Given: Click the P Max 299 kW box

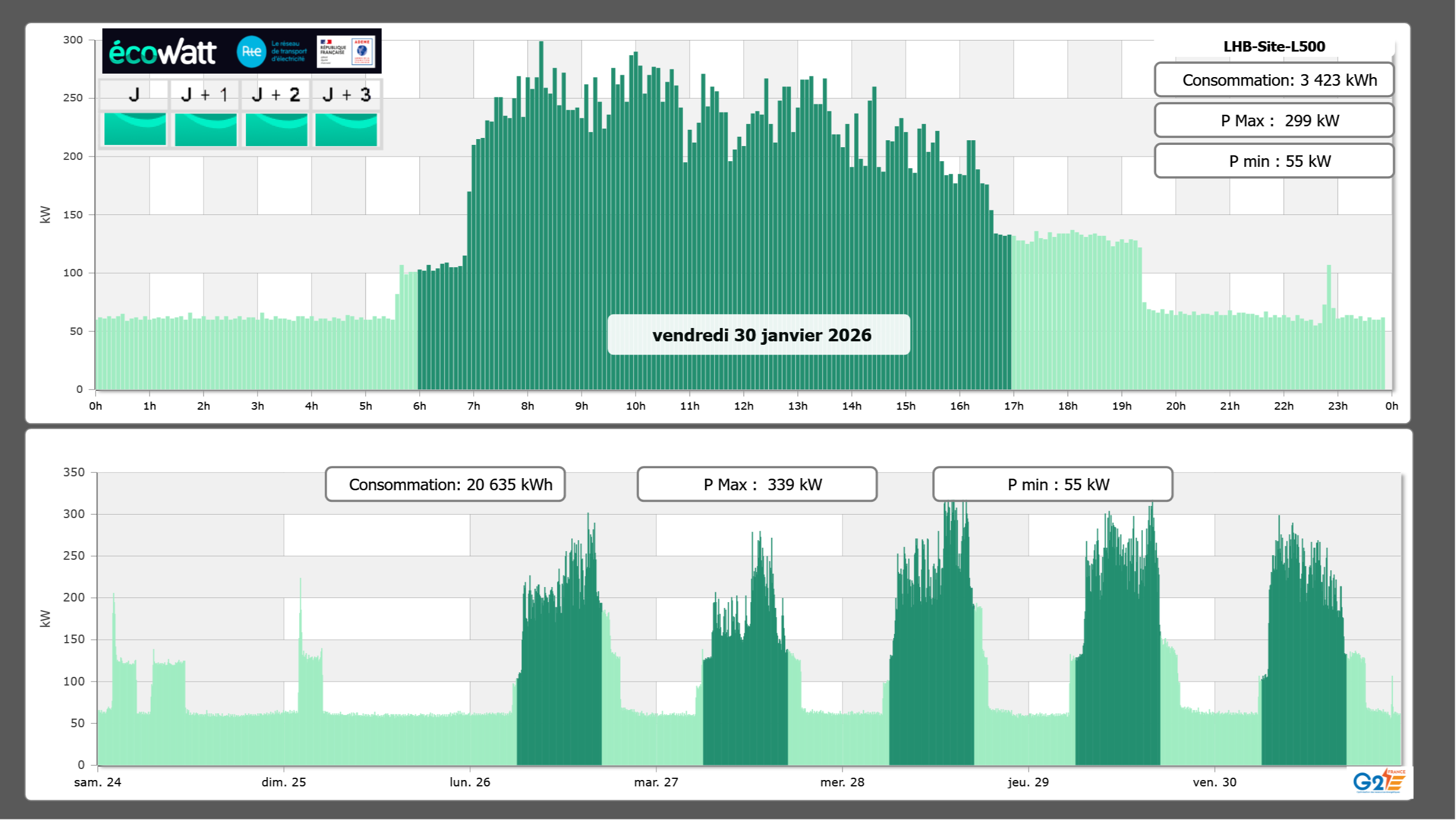Looking at the screenshot, I should pyautogui.click(x=1273, y=121).
